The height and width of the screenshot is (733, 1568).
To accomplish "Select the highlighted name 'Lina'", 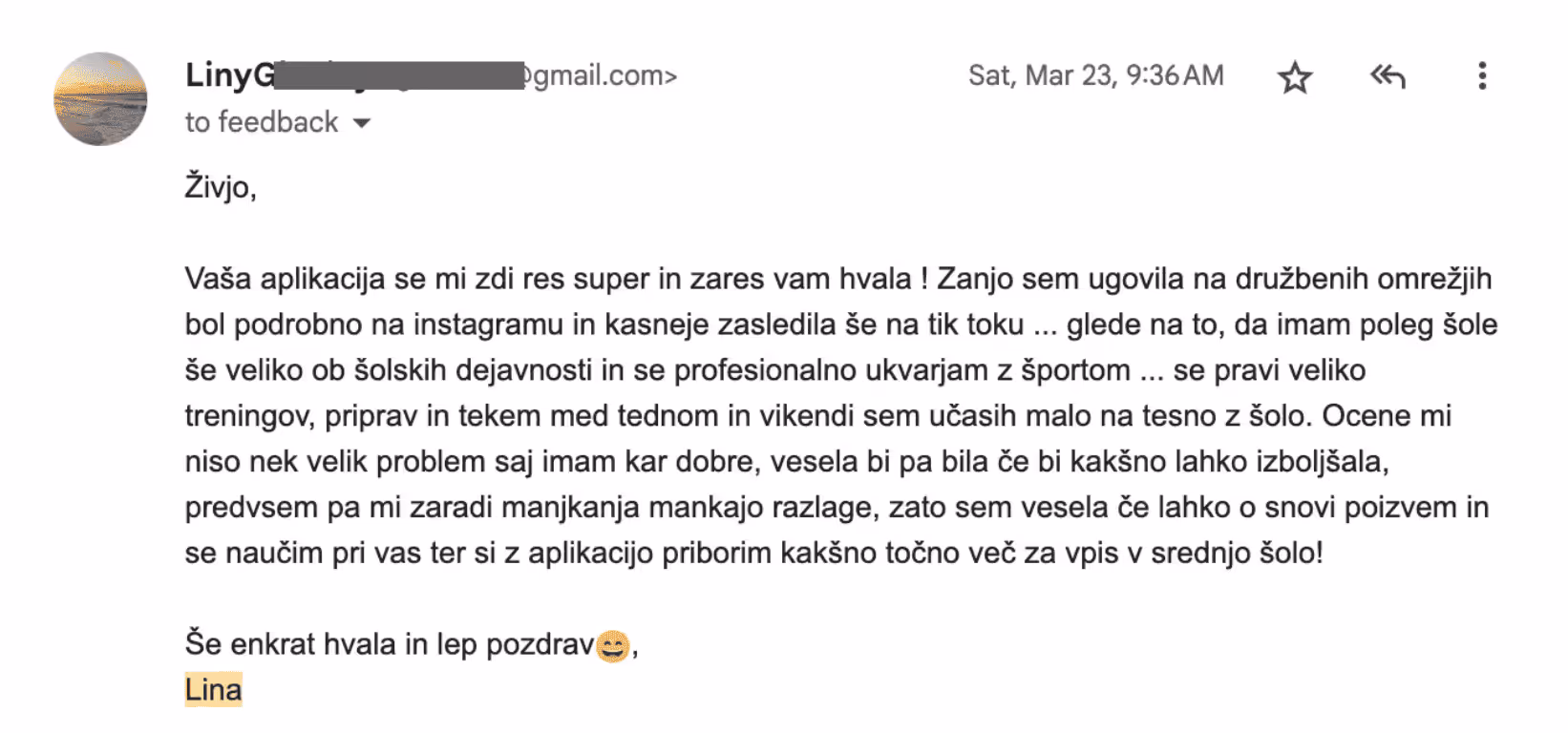I will pos(212,689).
